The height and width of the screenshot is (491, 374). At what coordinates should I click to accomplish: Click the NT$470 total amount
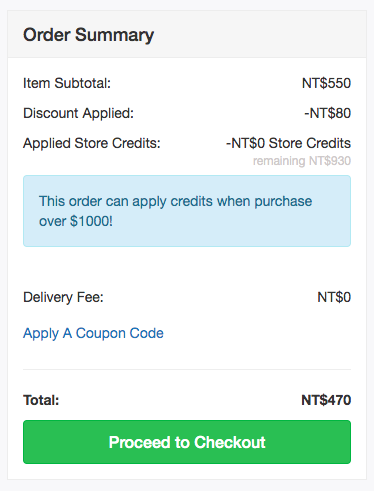[326, 400]
